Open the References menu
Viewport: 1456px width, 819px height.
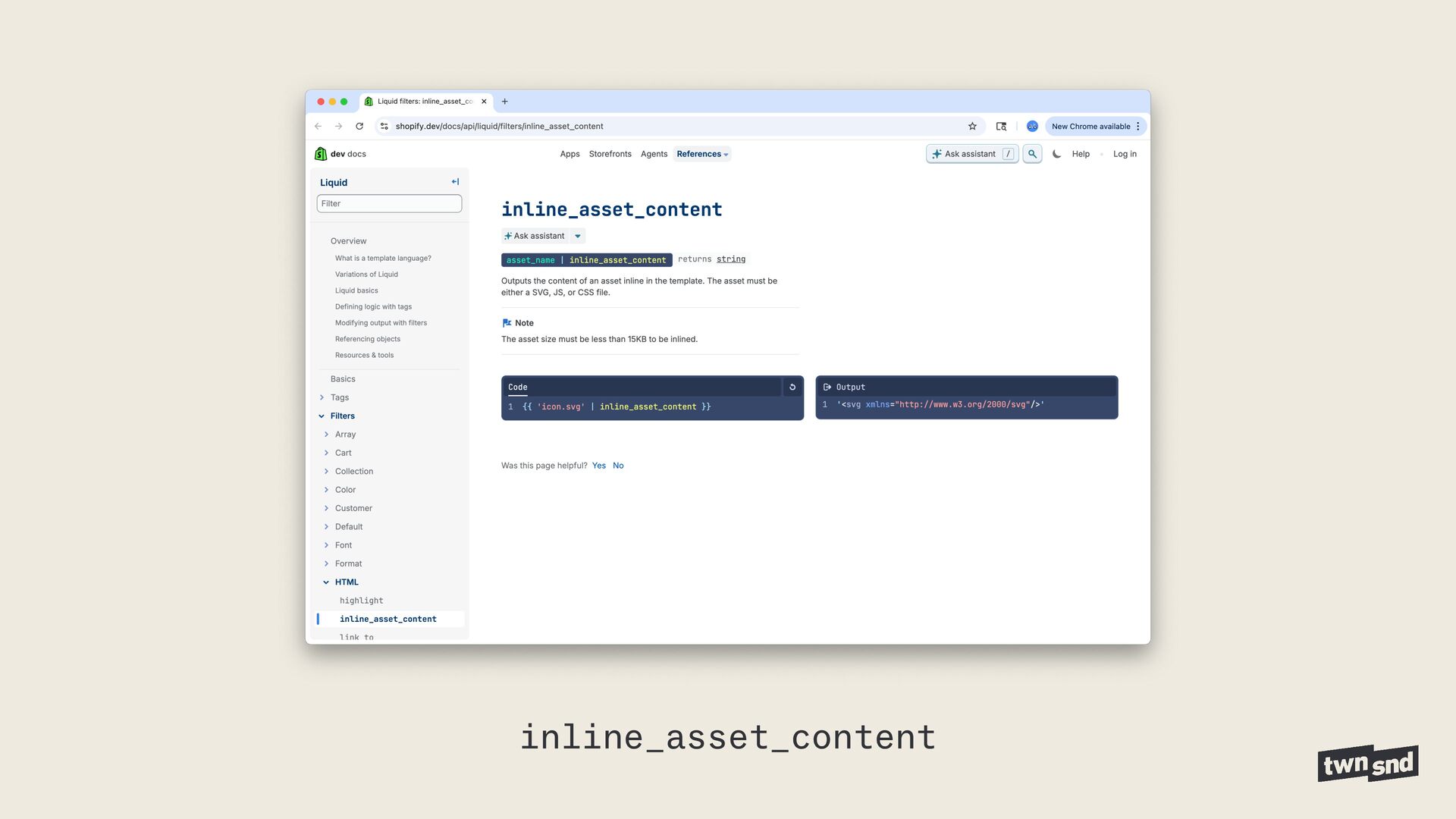coord(702,154)
